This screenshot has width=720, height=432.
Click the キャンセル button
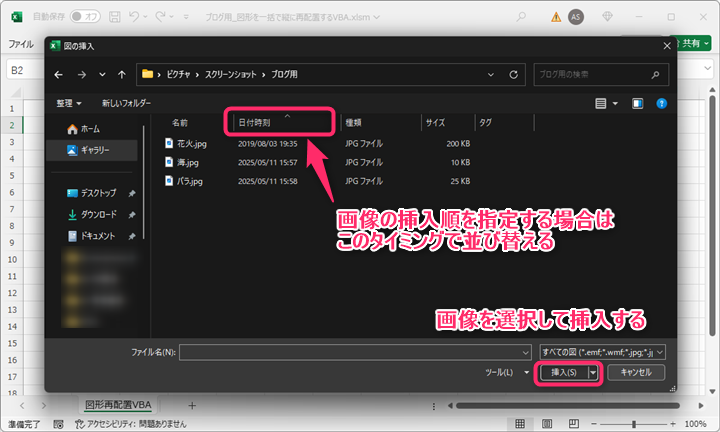tap(636, 372)
